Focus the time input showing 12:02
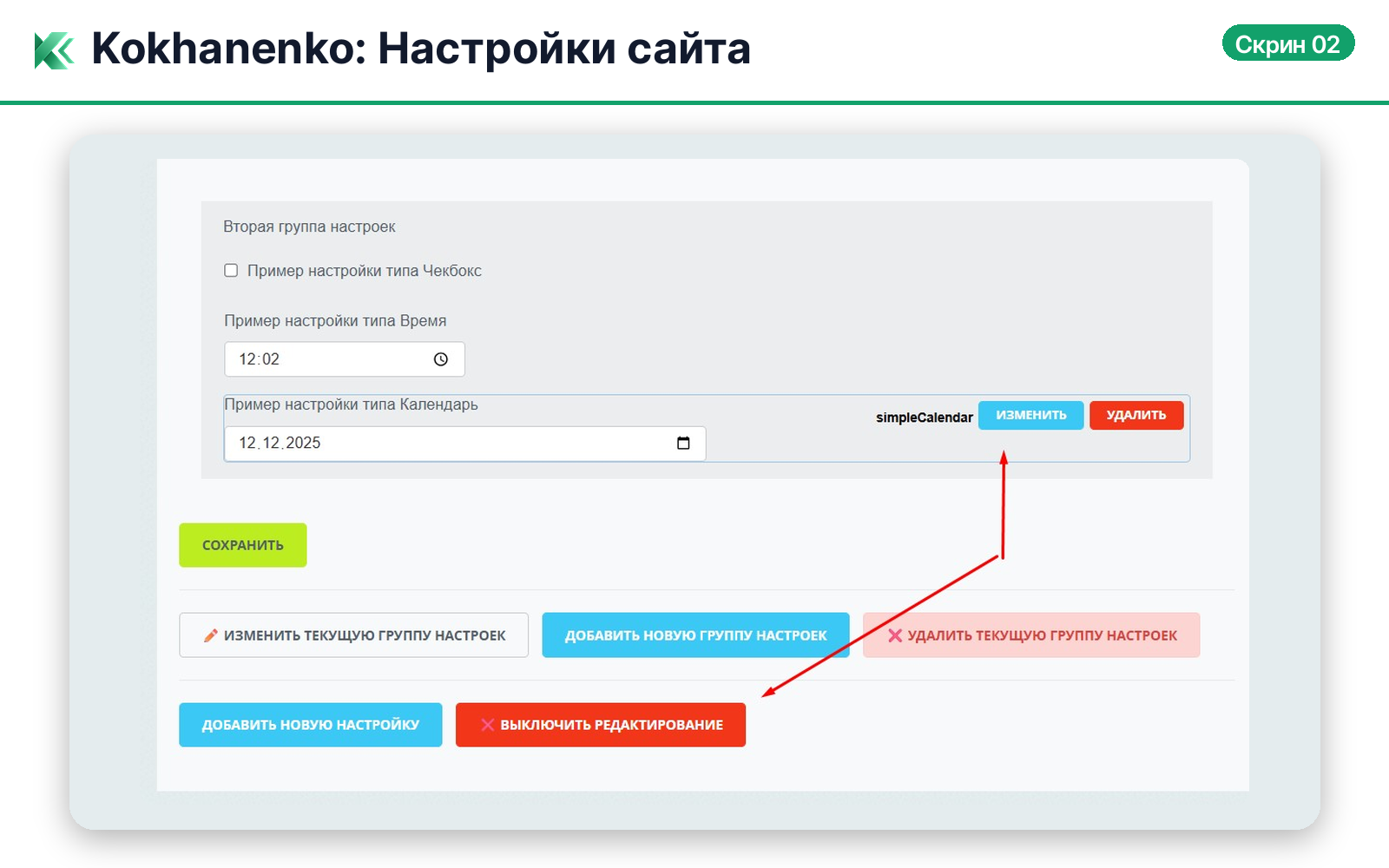The width and height of the screenshot is (1389, 868). pyautogui.click(x=330, y=359)
